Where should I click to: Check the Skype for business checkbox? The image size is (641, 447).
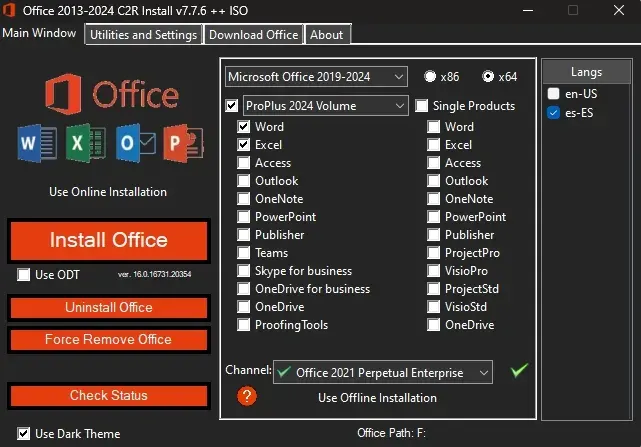[x=244, y=271]
